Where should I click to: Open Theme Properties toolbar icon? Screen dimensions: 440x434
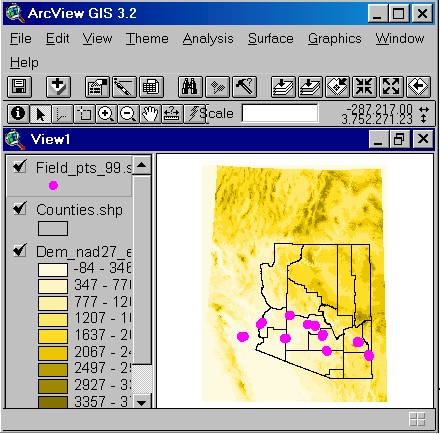click(97, 87)
